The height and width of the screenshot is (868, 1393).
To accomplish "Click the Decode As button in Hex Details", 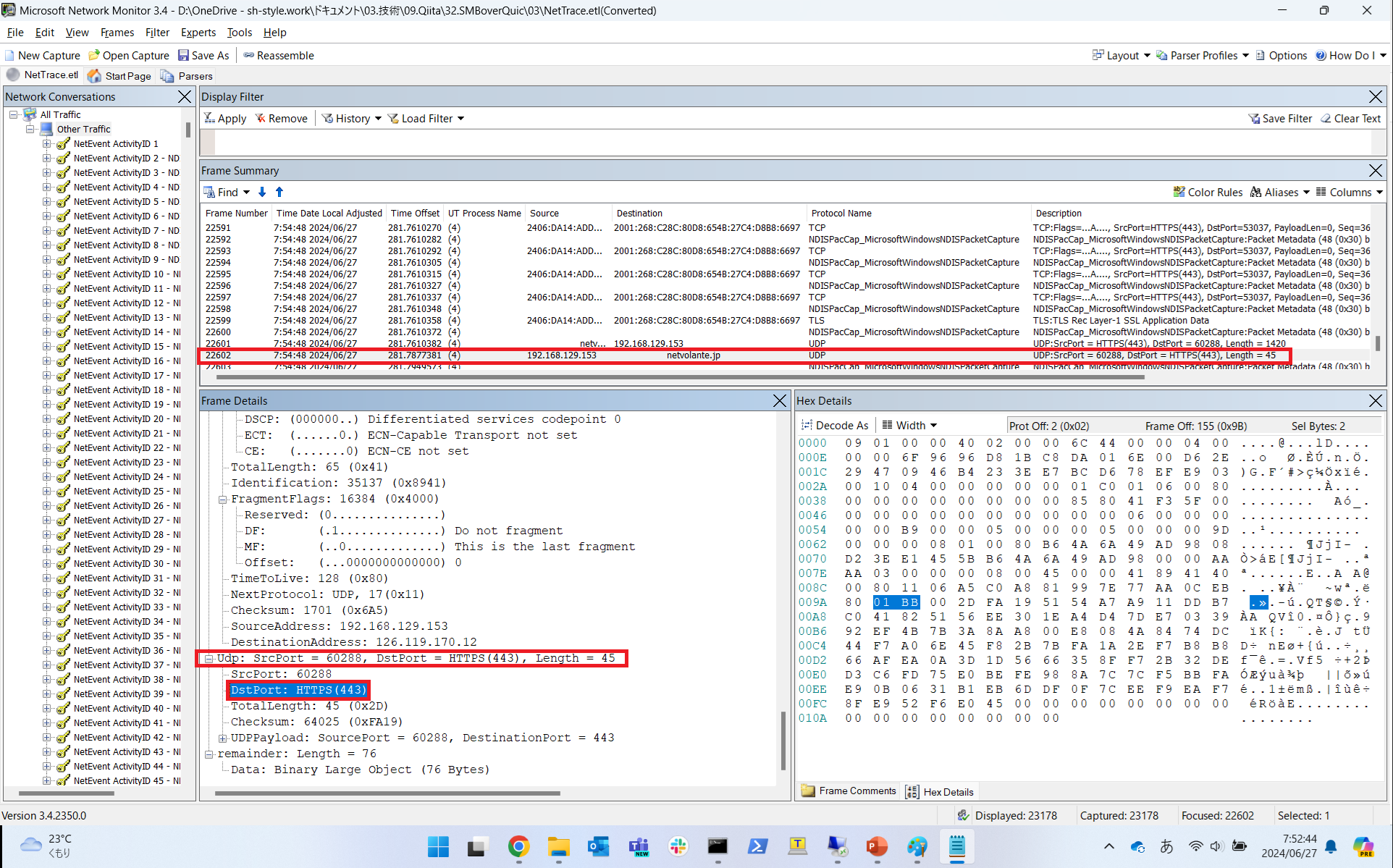I will pos(835,426).
